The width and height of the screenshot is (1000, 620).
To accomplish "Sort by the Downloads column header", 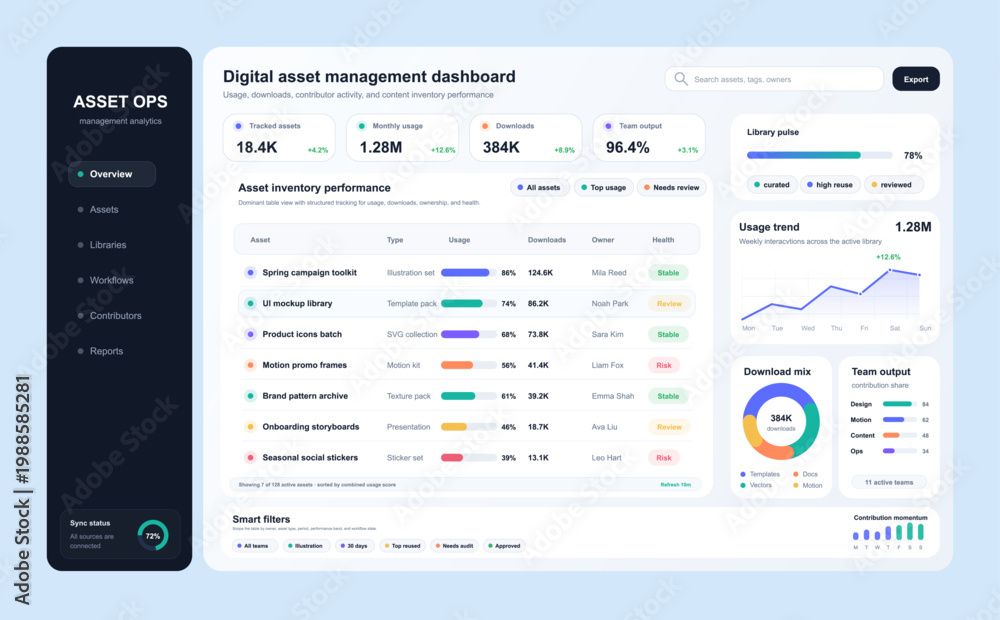I will 547,240.
